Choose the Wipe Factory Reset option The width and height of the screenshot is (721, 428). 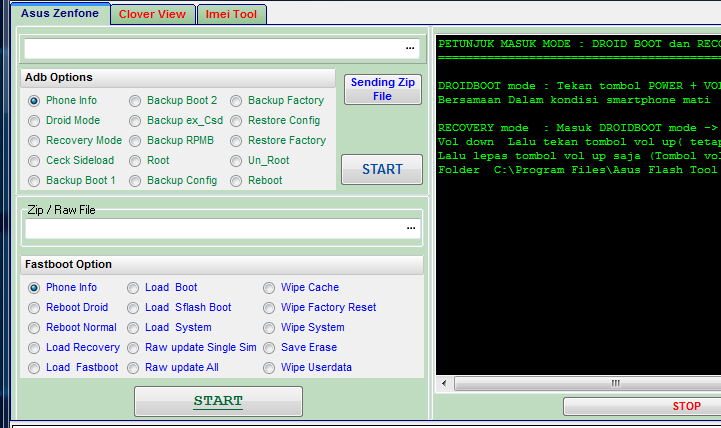click(x=269, y=308)
